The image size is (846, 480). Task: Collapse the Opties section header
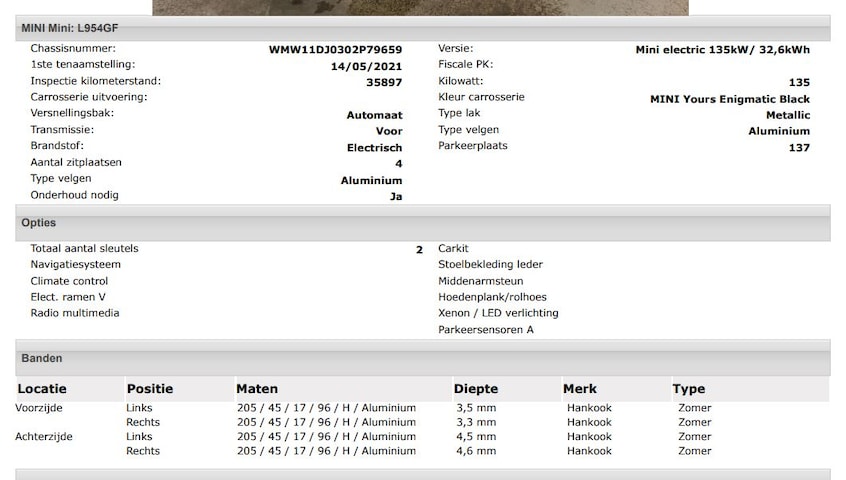[x=422, y=223]
